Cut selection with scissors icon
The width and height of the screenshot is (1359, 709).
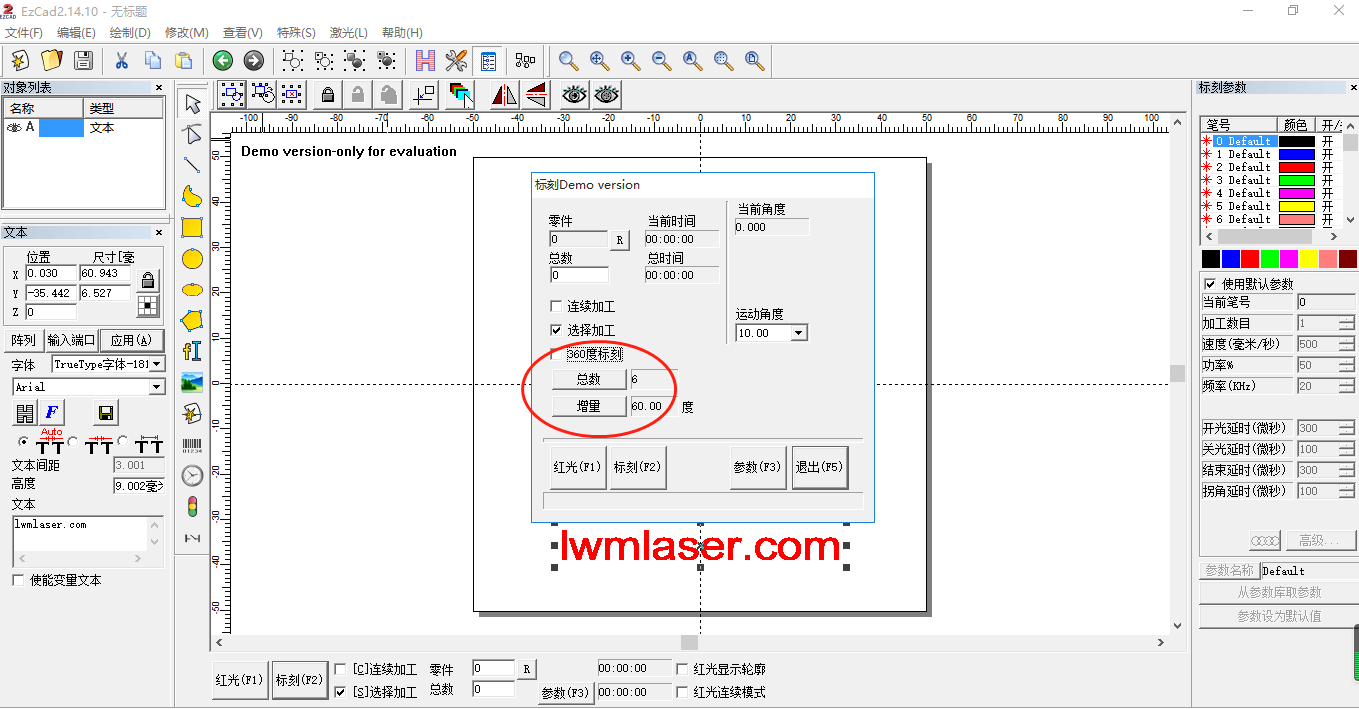[x=121, y=60]
